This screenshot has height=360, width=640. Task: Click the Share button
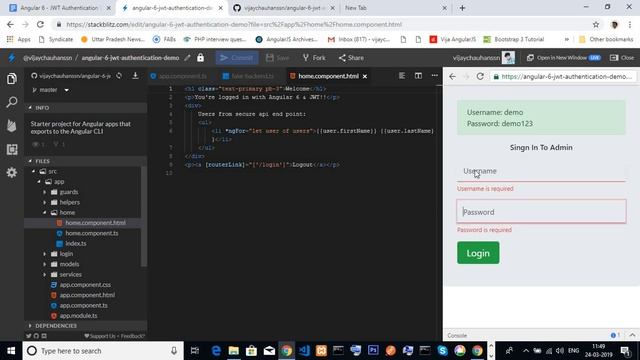(351, 58)
